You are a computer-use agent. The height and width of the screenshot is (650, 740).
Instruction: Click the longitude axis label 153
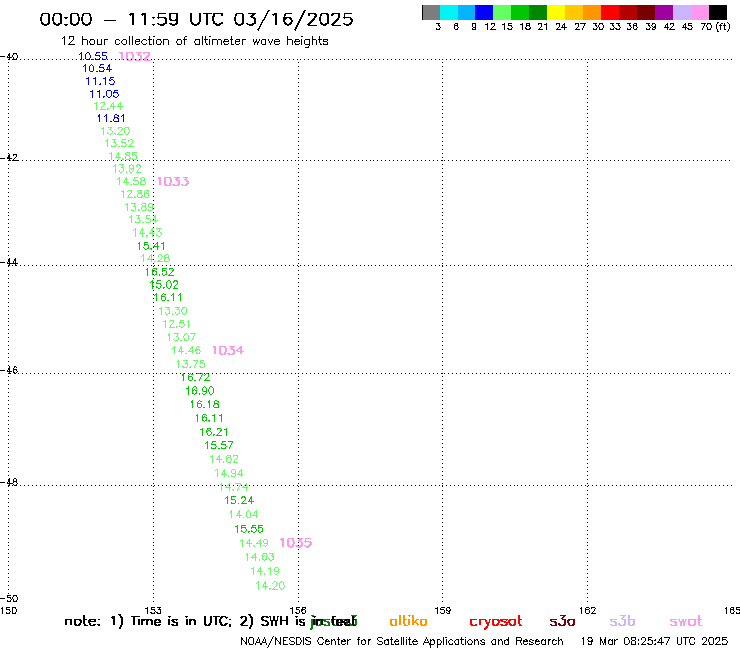pos(153,610)
